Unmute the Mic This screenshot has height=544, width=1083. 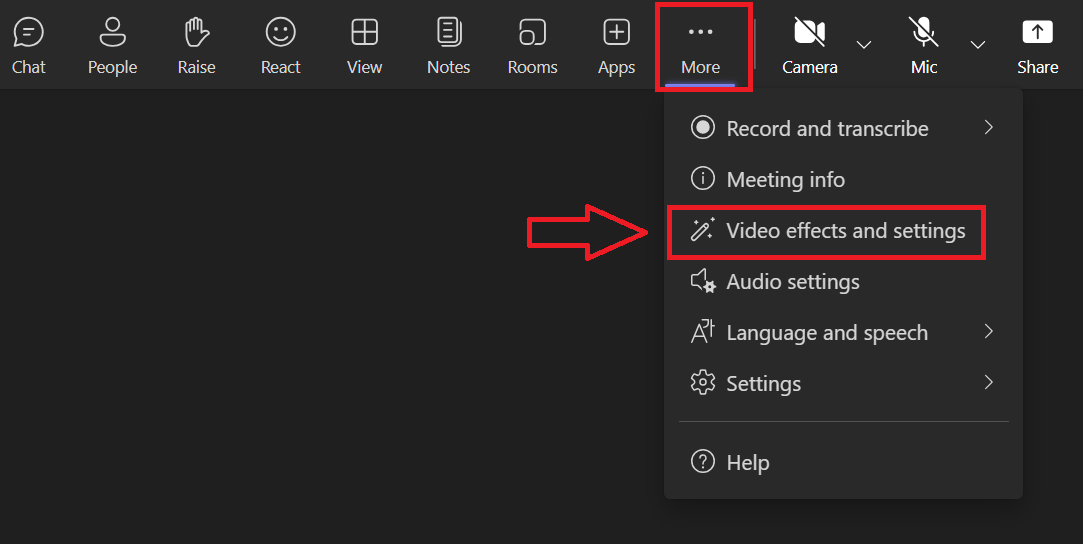(924, 46)
